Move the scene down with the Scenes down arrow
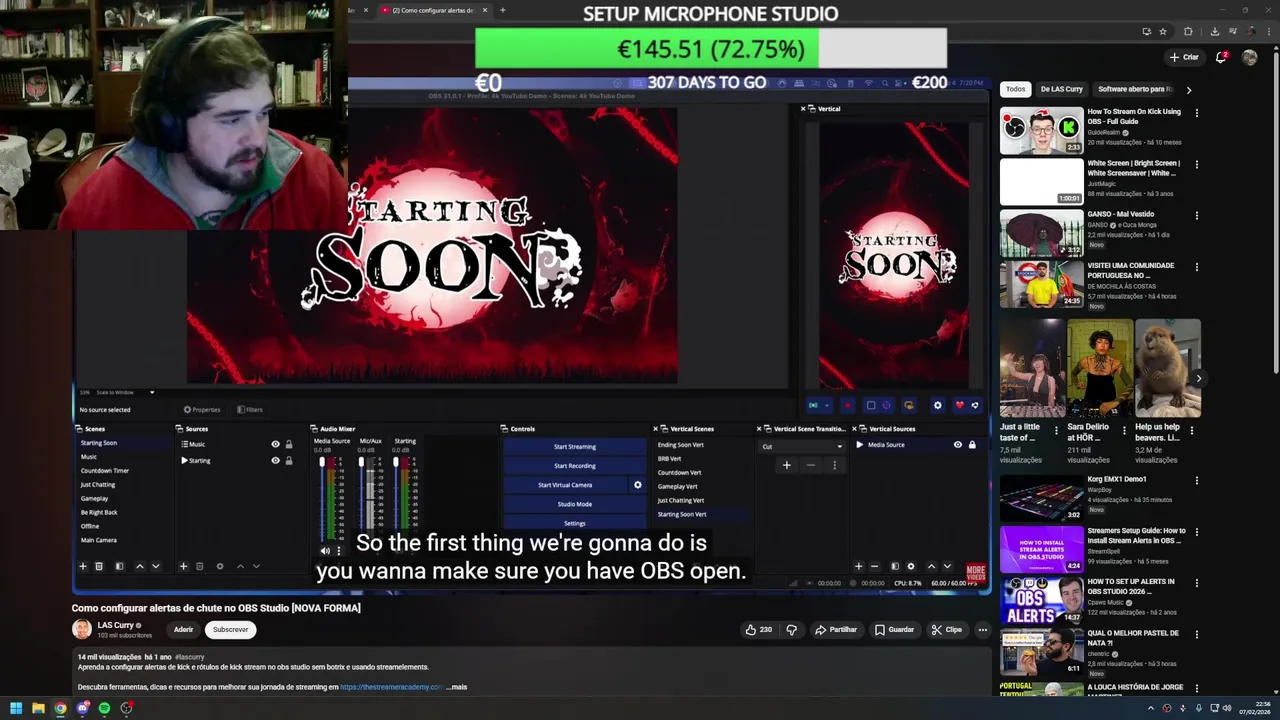Image resolution: width=1280 pixels, height=720 pixels. 155,566
